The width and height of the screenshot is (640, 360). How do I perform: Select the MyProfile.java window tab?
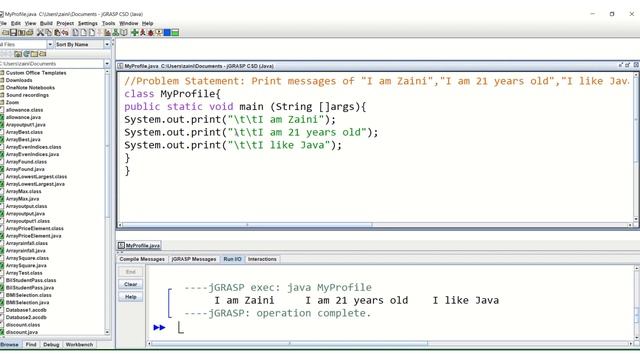point(139,245)
